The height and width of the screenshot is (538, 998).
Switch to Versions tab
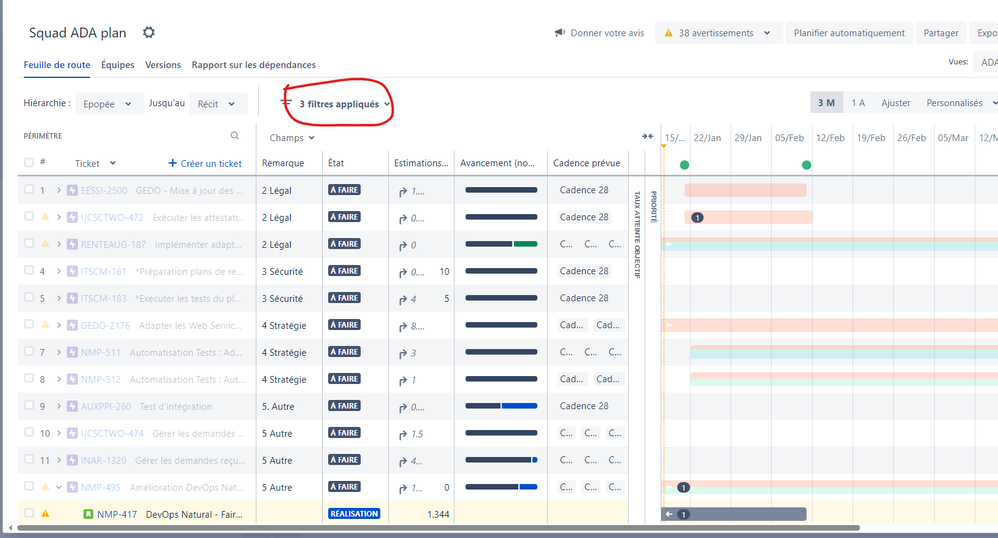163,65
